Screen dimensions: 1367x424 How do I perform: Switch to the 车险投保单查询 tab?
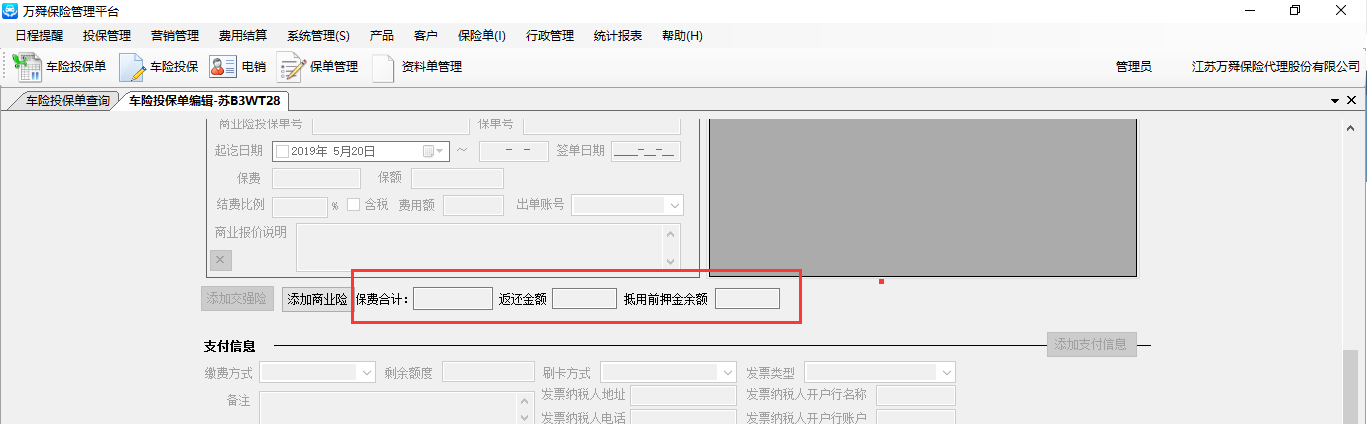(x=67, y=101)
